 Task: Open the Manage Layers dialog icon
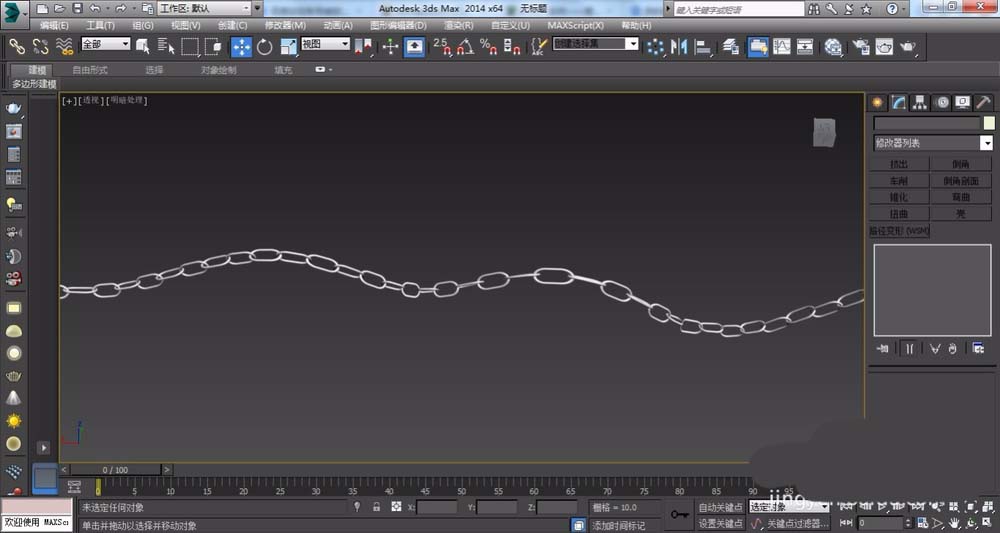click(x=731, y=47)
